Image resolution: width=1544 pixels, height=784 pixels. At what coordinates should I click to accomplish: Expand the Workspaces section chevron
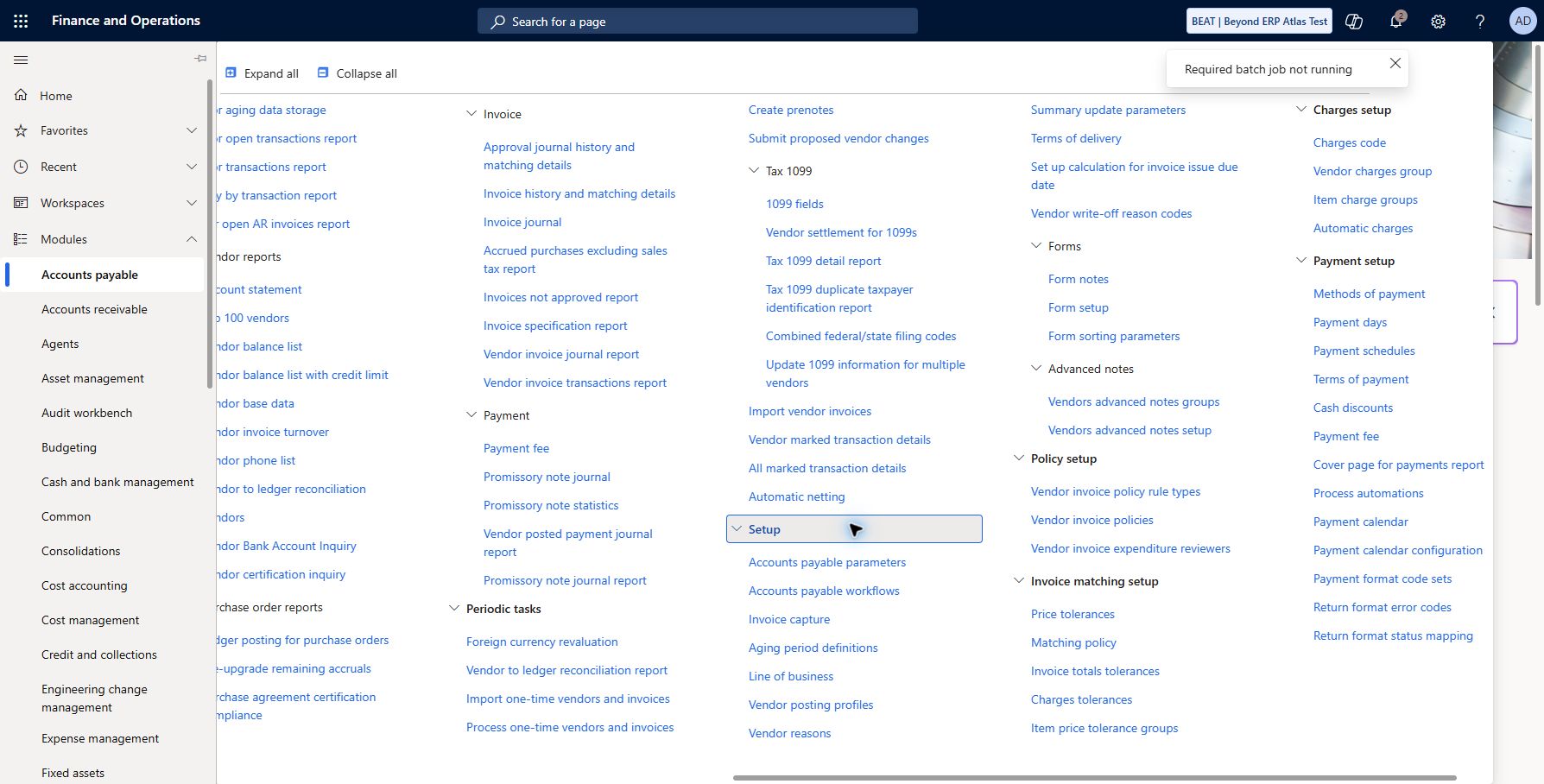[192, 203]
